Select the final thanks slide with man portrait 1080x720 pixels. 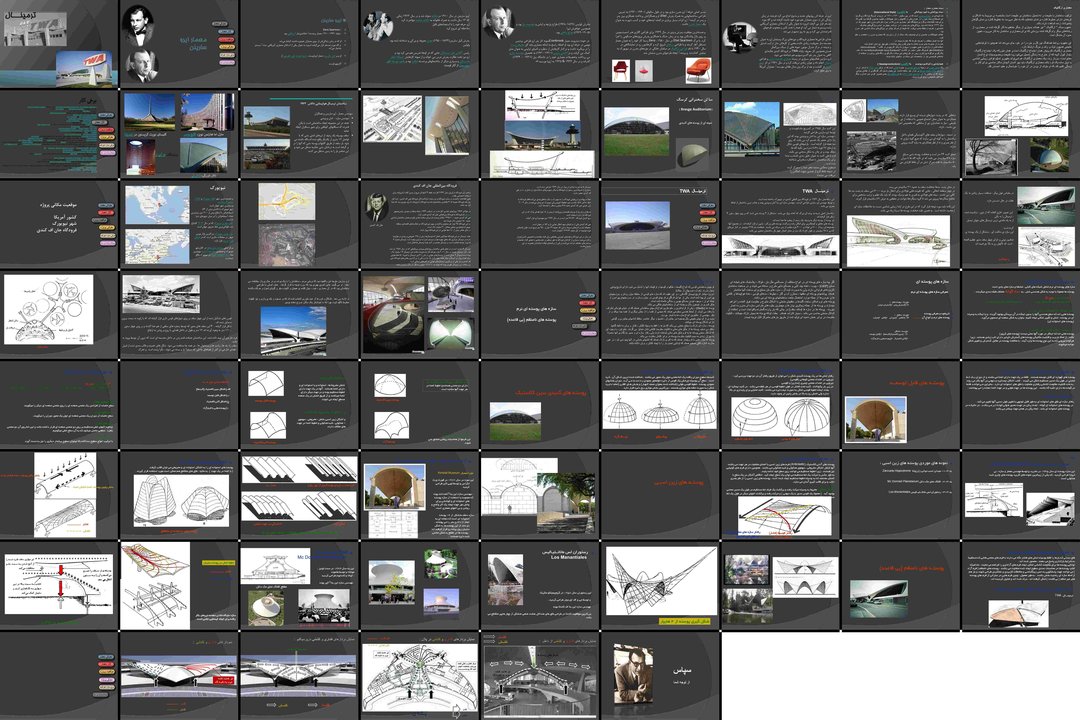660,675
